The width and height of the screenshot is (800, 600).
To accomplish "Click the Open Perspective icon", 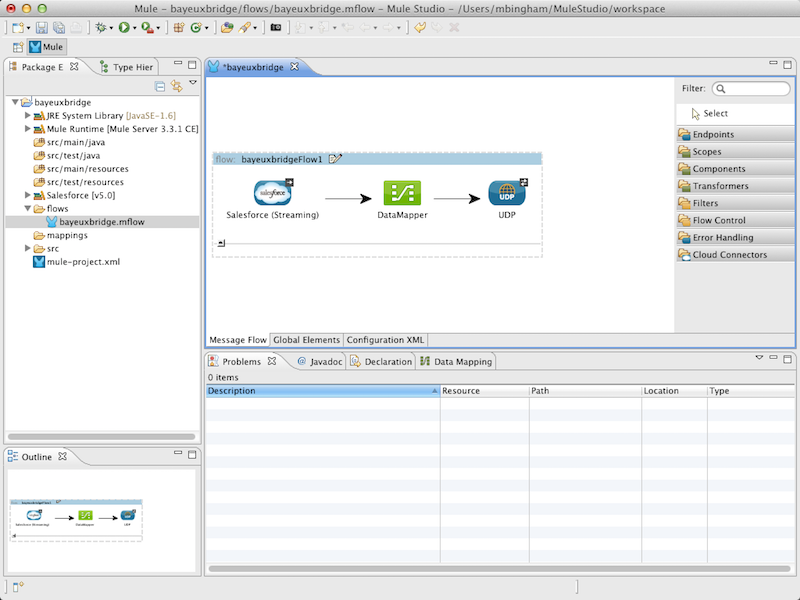I will pyautogui.click(x=18, y=47).
